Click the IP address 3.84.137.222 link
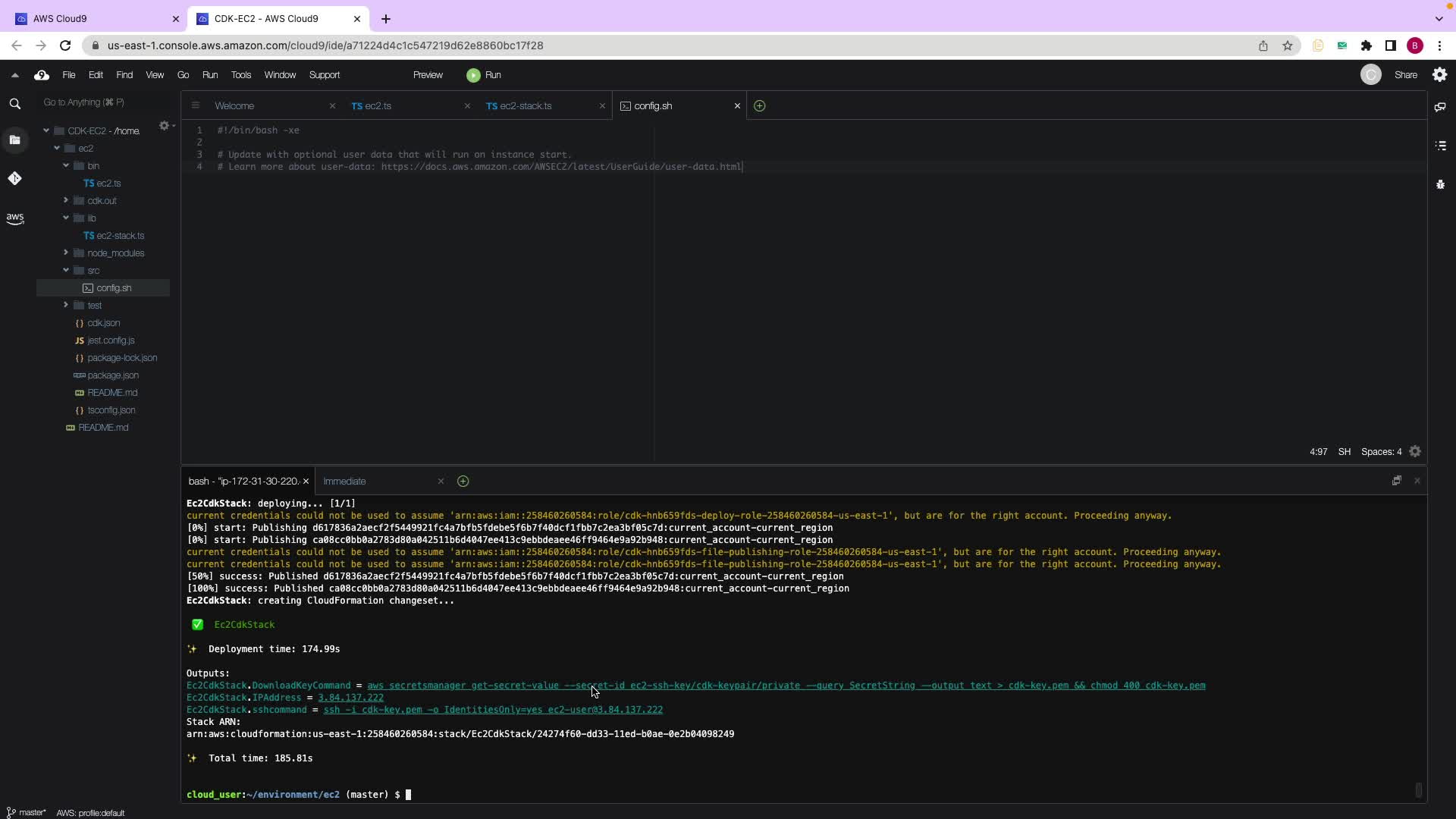The width and height of the screenshot is (1456, 819). [350, 698]
